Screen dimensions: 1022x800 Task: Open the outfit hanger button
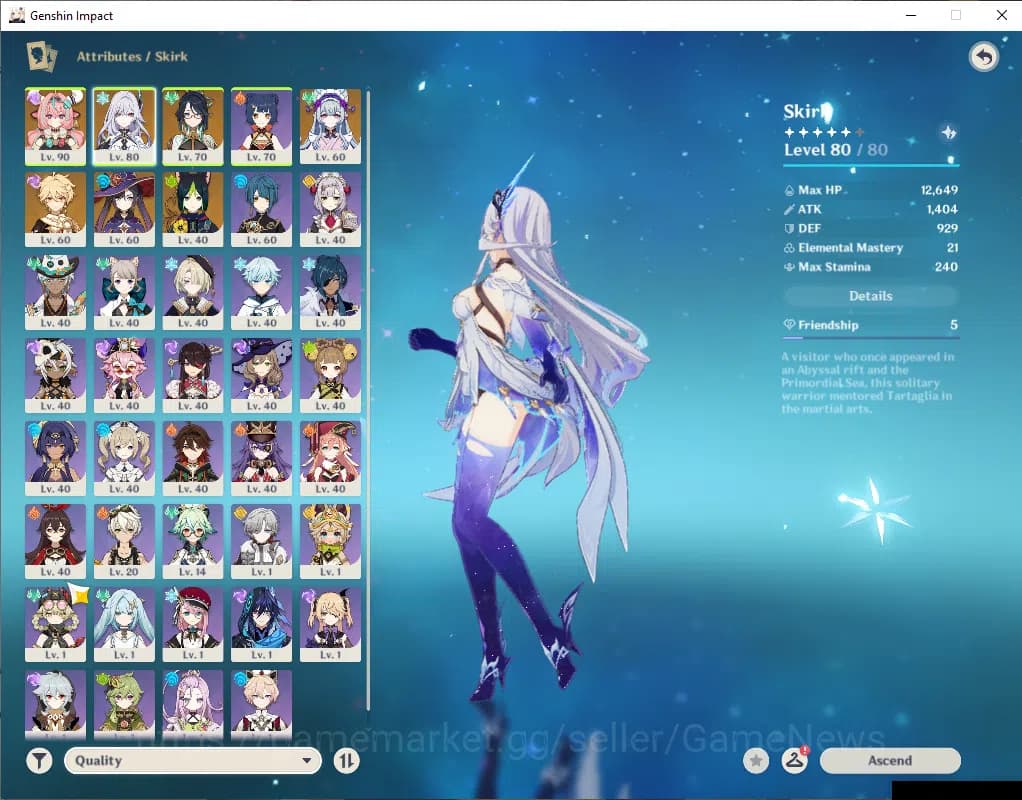click(795, 760)
